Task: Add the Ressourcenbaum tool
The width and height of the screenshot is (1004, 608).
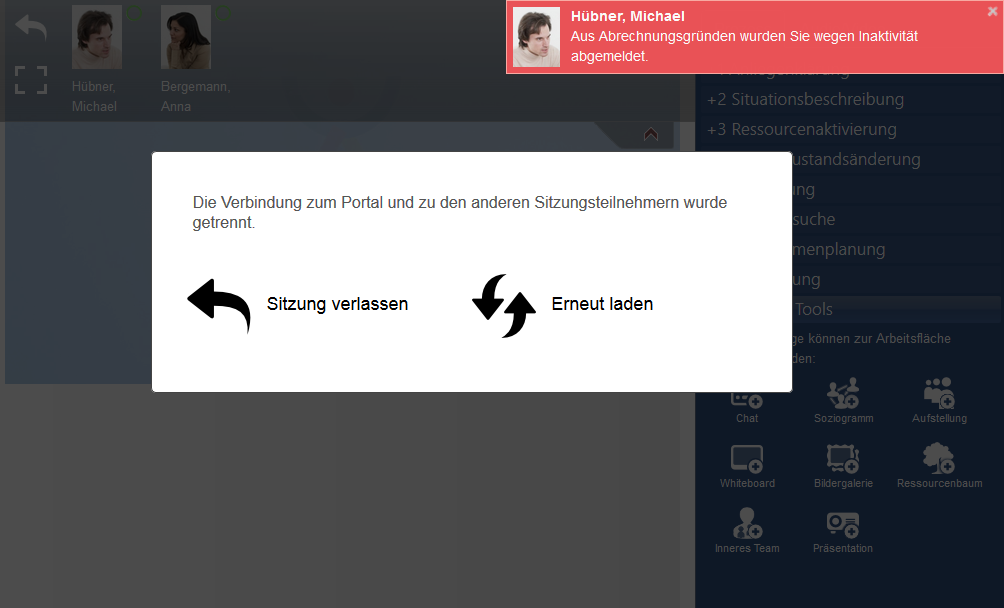Action: click(x=939, y=466)
